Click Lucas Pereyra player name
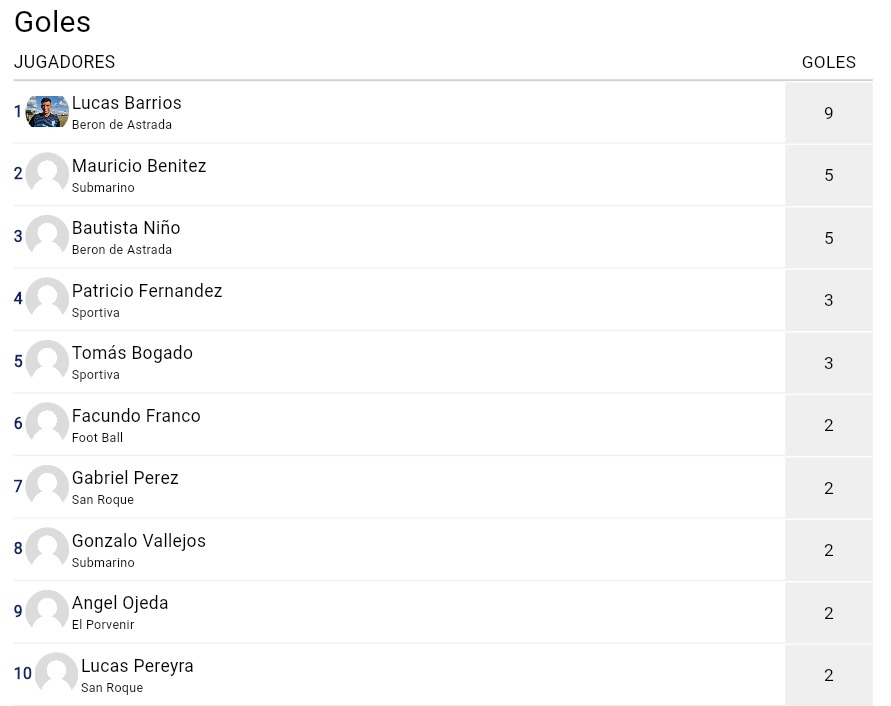The height and width of the screenshot is (706, 891). pyautogui.click(x=137, y=666)
